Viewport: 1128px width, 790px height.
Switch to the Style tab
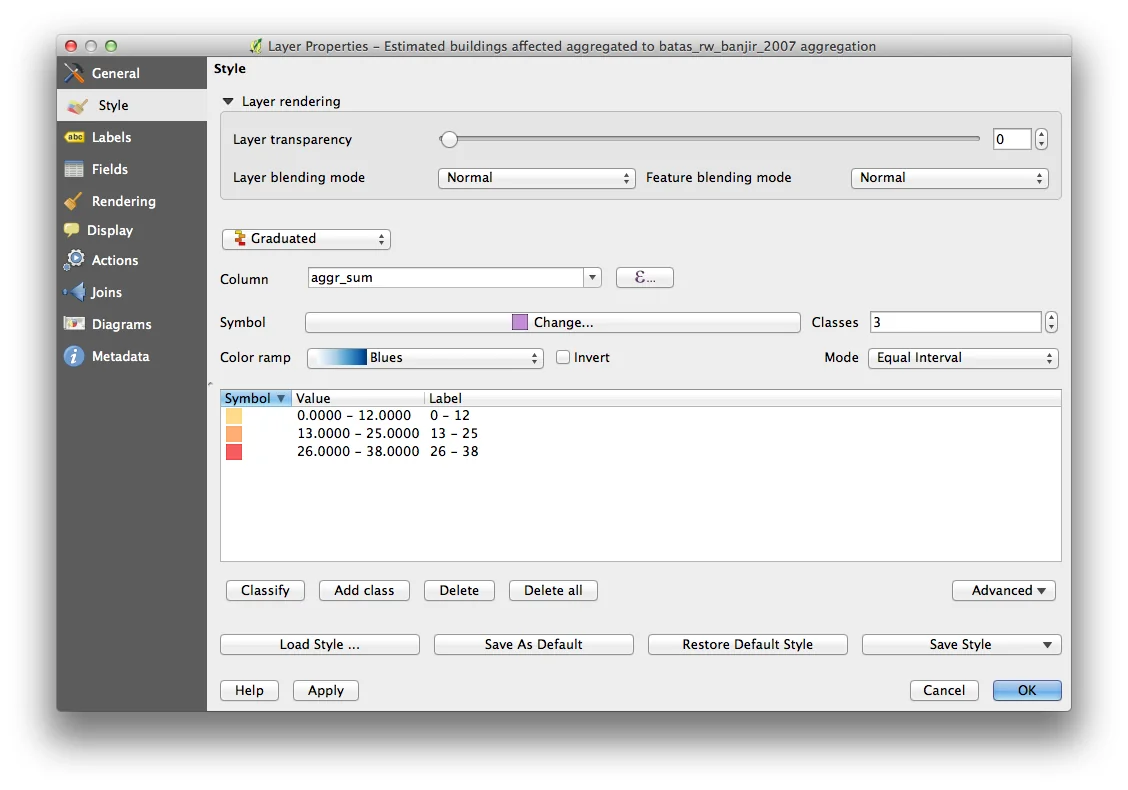113,105
